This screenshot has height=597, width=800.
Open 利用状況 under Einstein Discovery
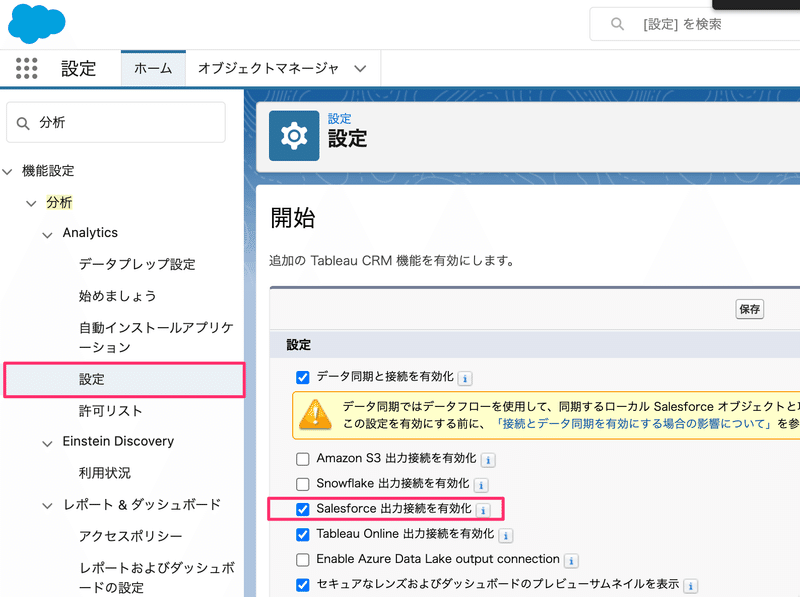105,473
